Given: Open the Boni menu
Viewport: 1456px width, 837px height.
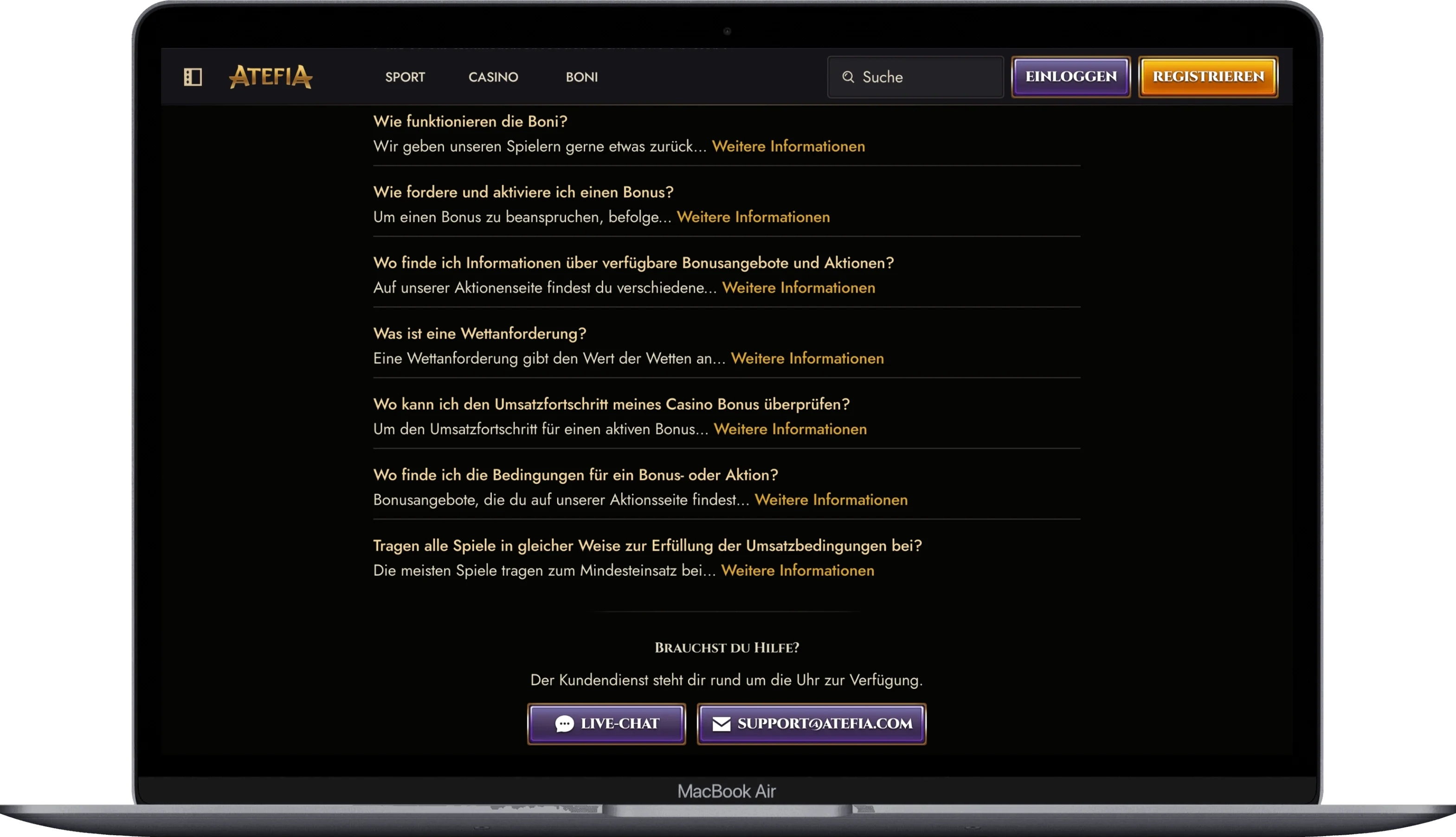Looking at the screenshot, I should pos(582,77).
